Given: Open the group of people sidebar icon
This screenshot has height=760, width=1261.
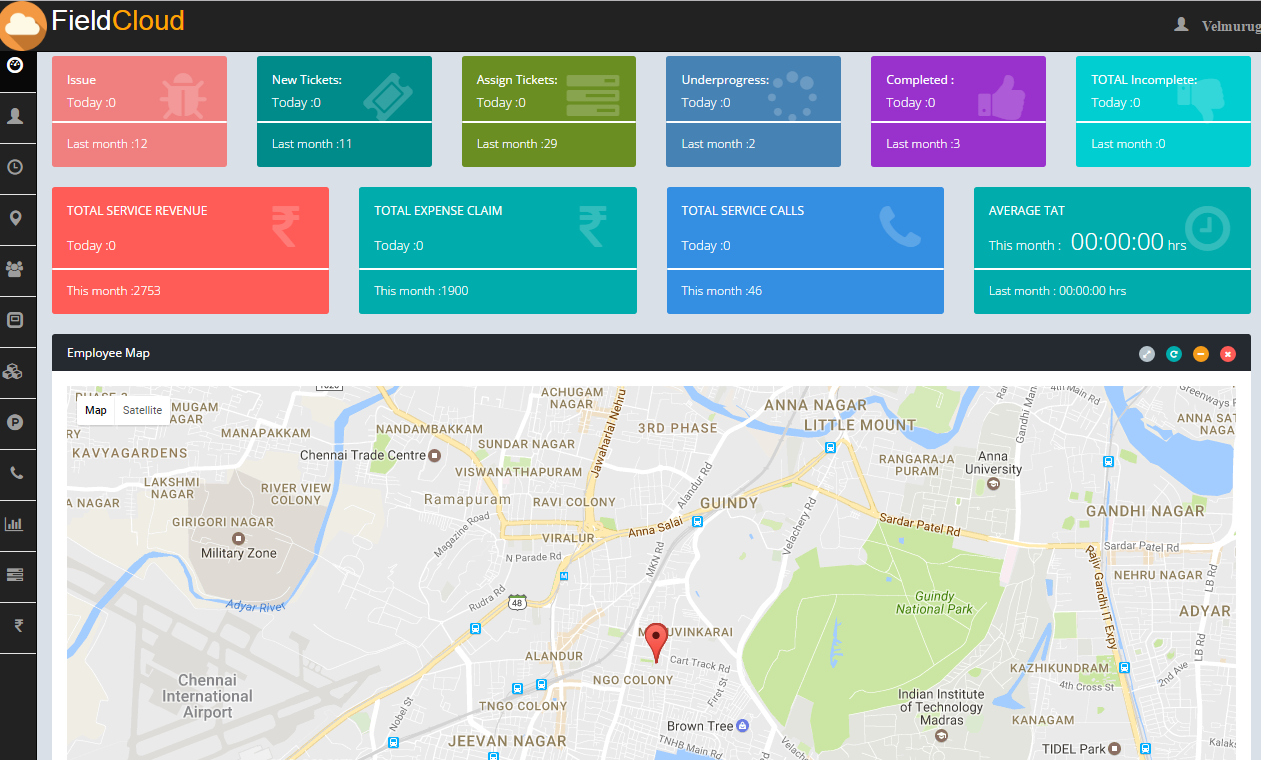Looking at the screenshot, I should pos(15,269).
